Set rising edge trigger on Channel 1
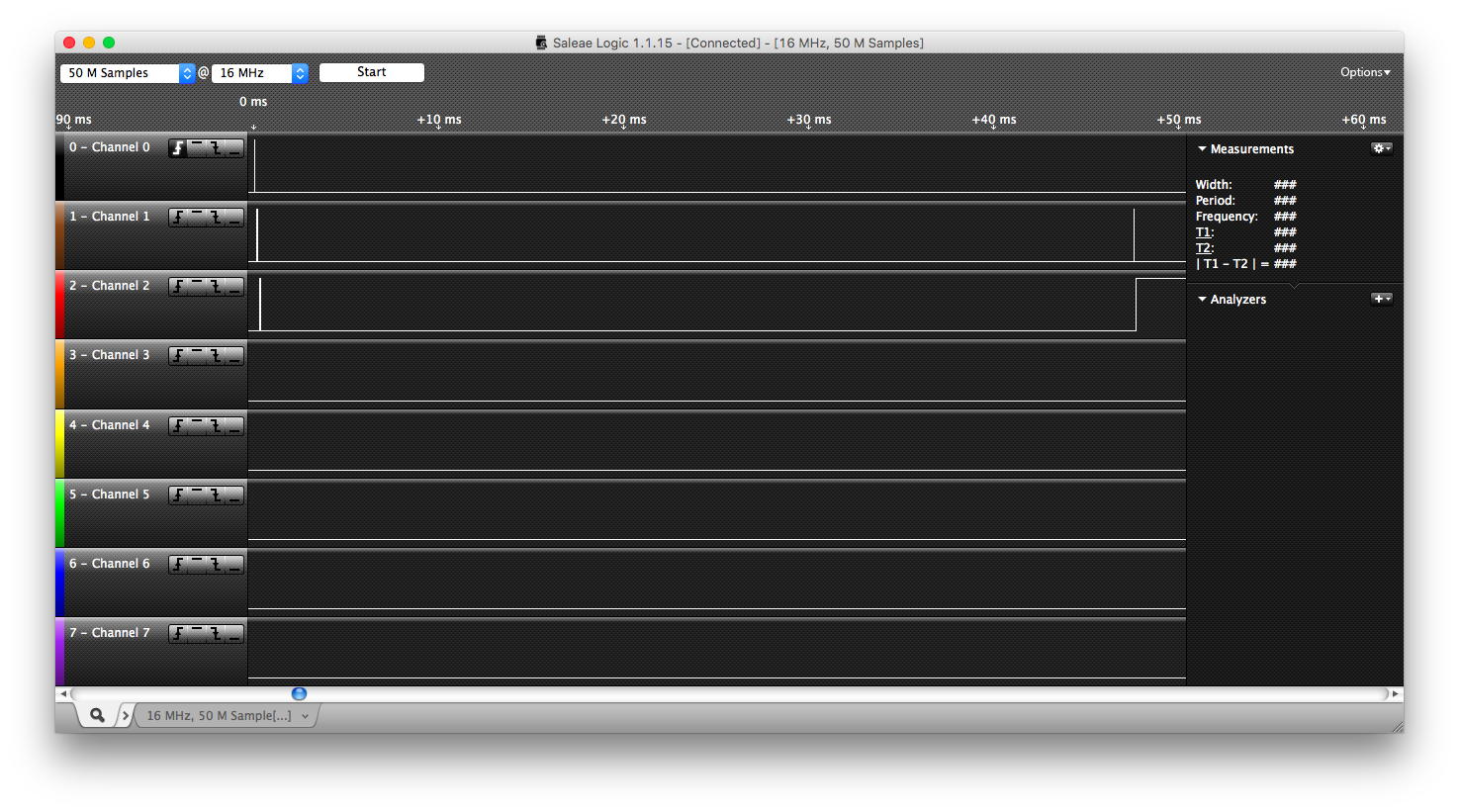 point(178,218)
